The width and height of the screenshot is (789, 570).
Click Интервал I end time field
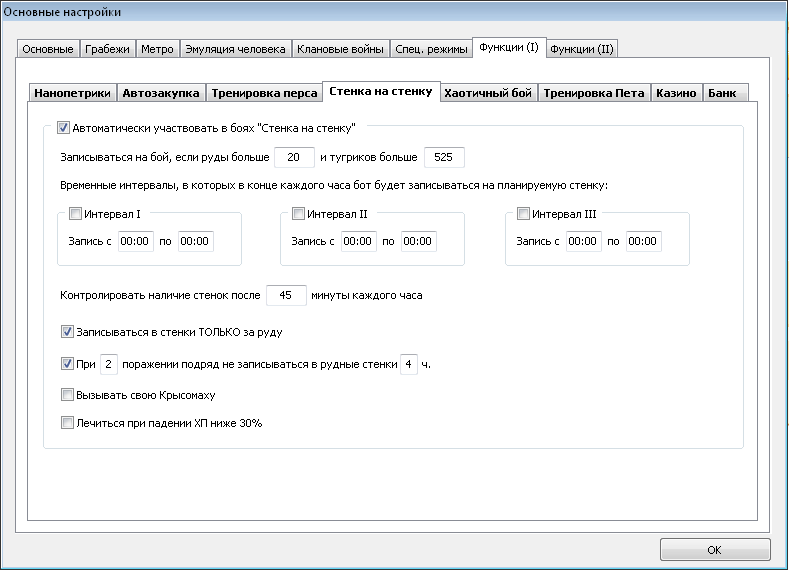196,241
